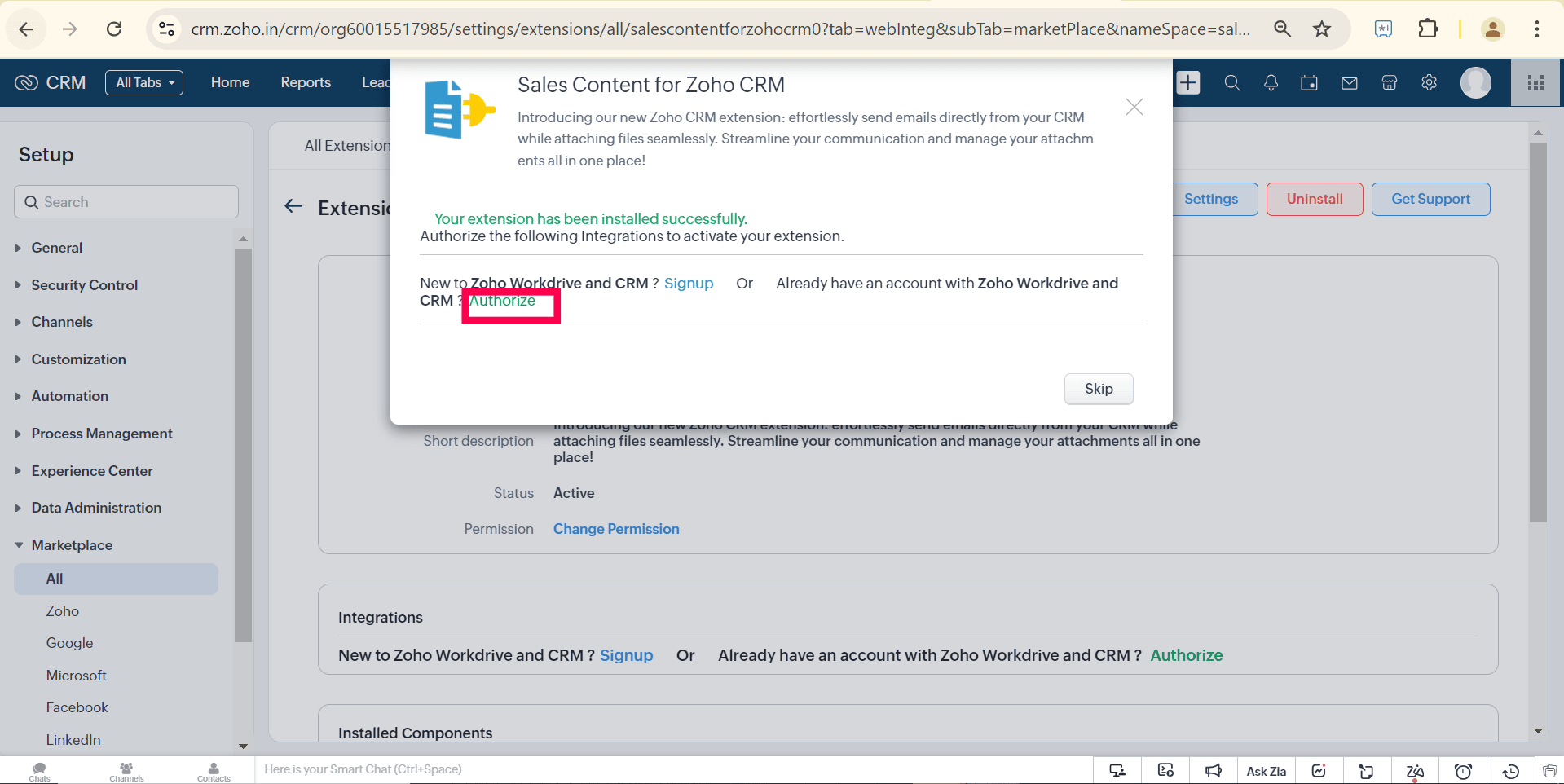The image size is (1564, 784).
Task: Go to the Reports tab
Action: [306, 82]
